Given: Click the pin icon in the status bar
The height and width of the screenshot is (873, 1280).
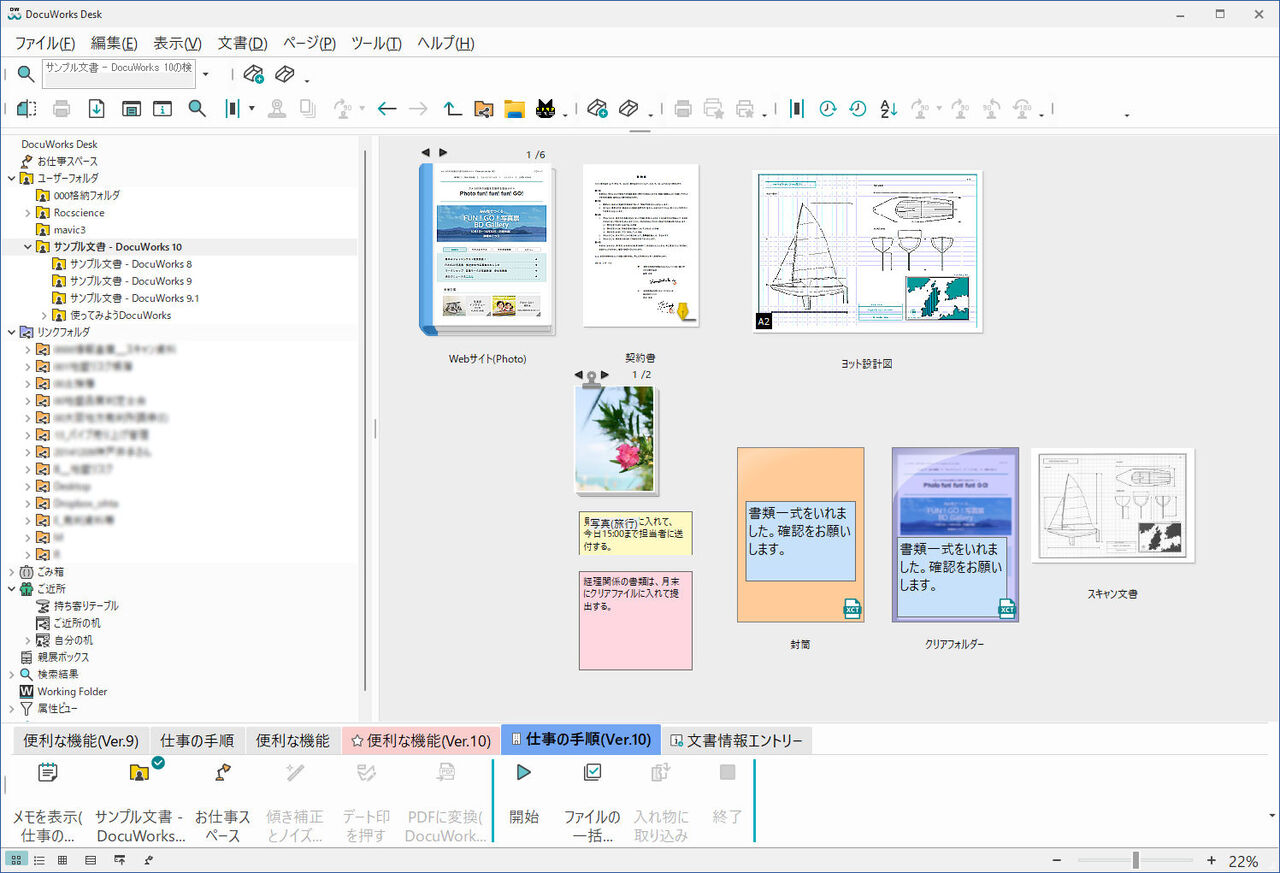Looking at the screenshot, I should click(x=148, y=860).
